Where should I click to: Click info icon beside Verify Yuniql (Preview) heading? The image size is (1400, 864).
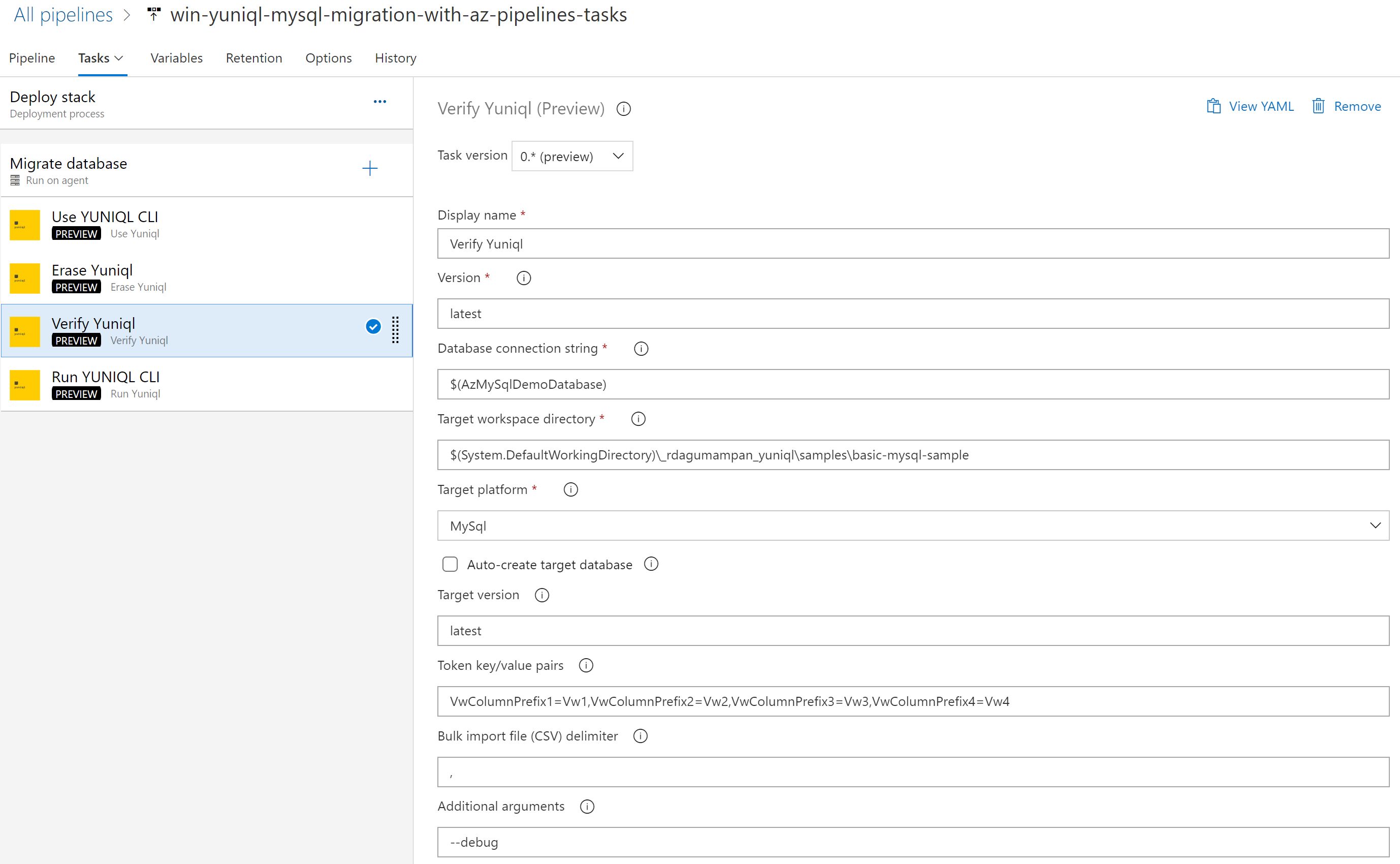[623, 109]
